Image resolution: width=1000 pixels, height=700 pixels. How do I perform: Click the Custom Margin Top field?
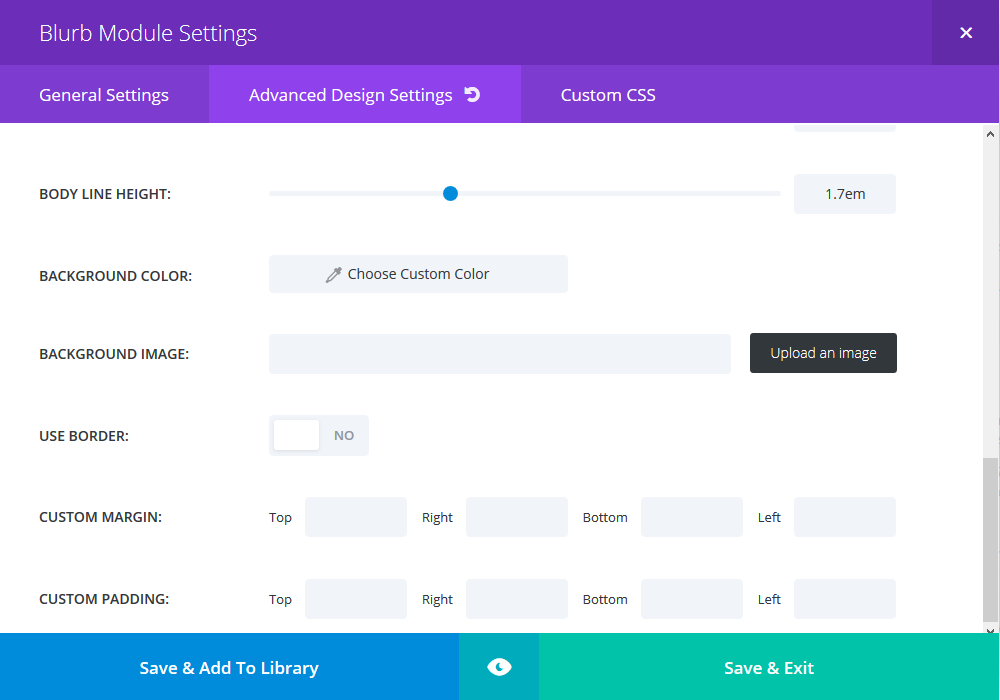coord(356,517)
